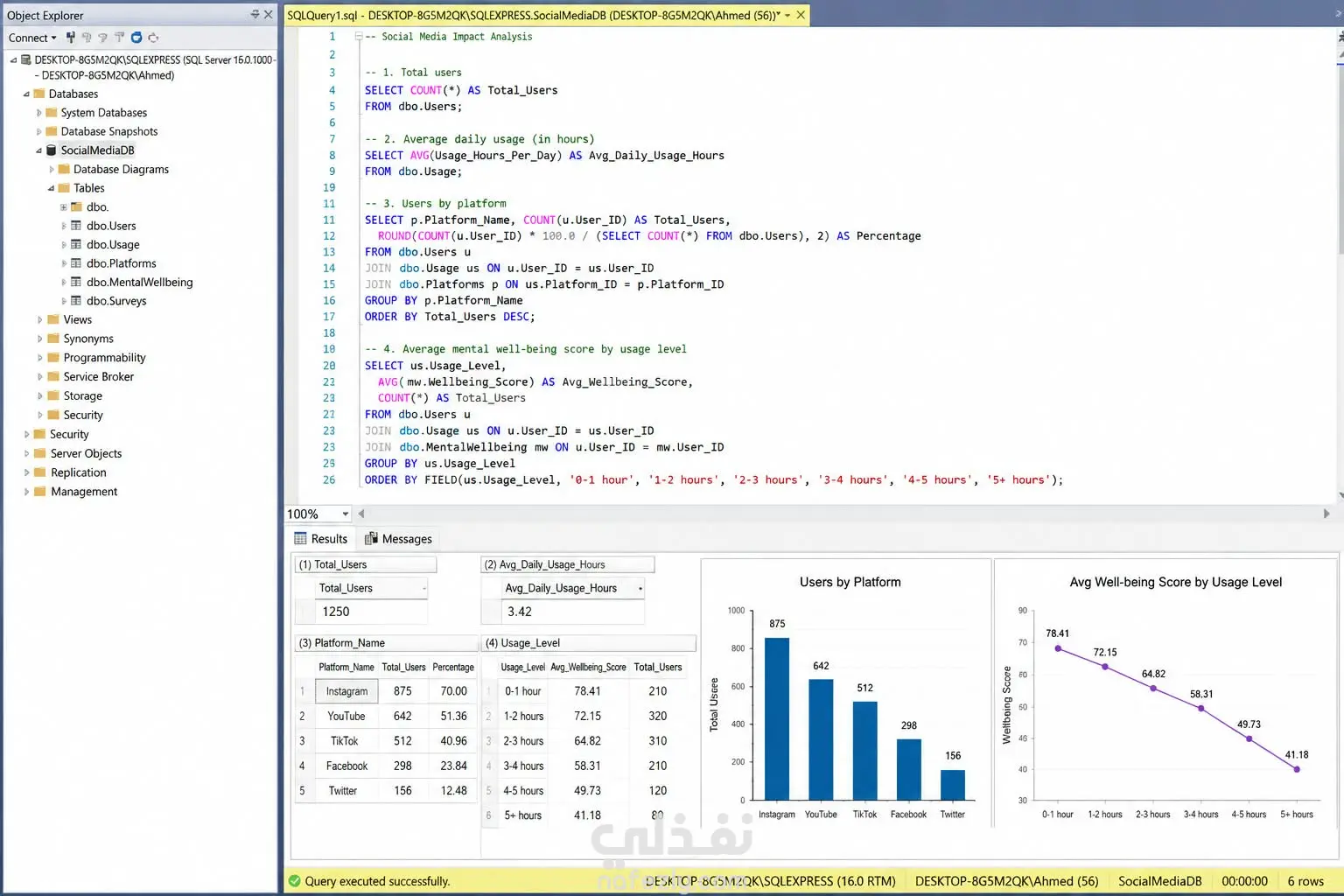Click the Total_Users column header in grid (1)
Image resolution: width=1344 pixels, height=896 pixels.
click(x=371, y=588)
